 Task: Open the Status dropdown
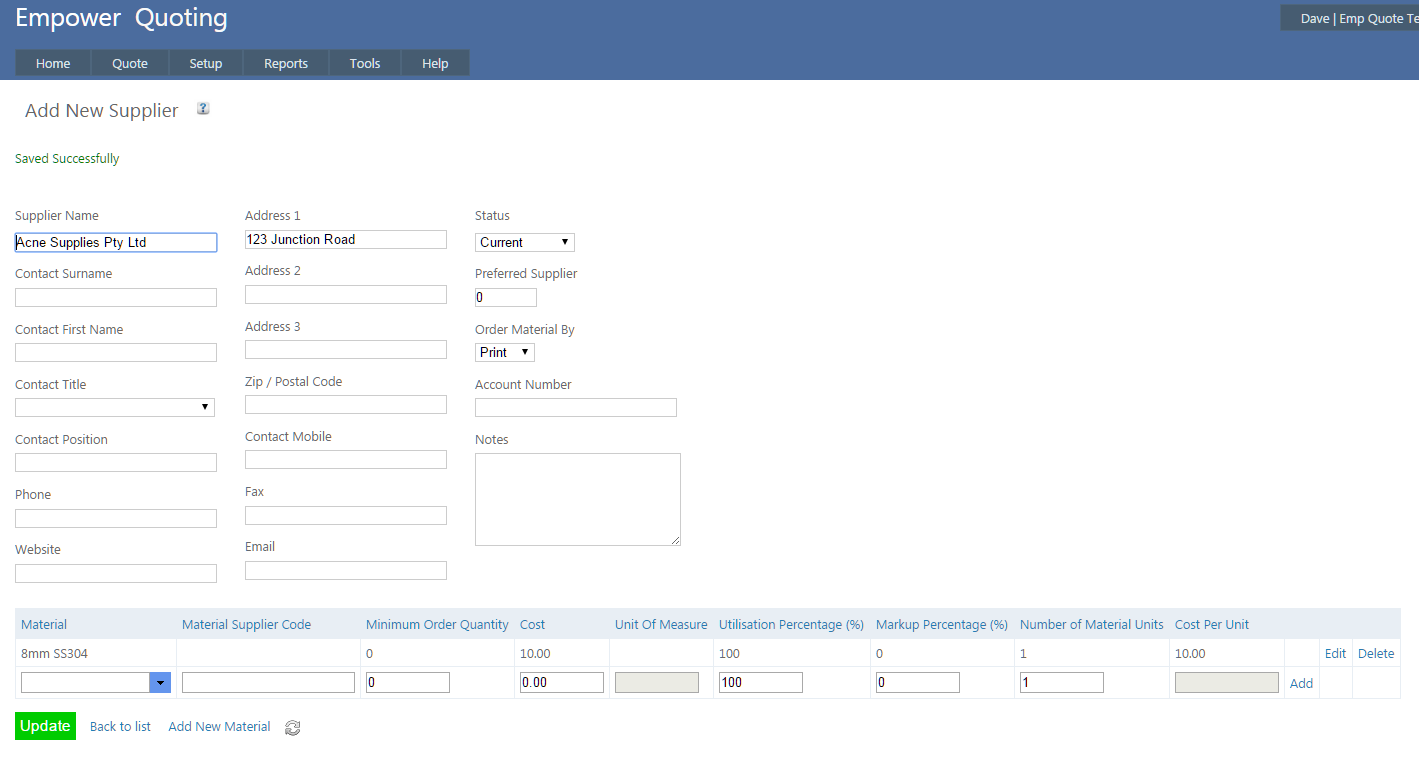[x=524, y=242]
